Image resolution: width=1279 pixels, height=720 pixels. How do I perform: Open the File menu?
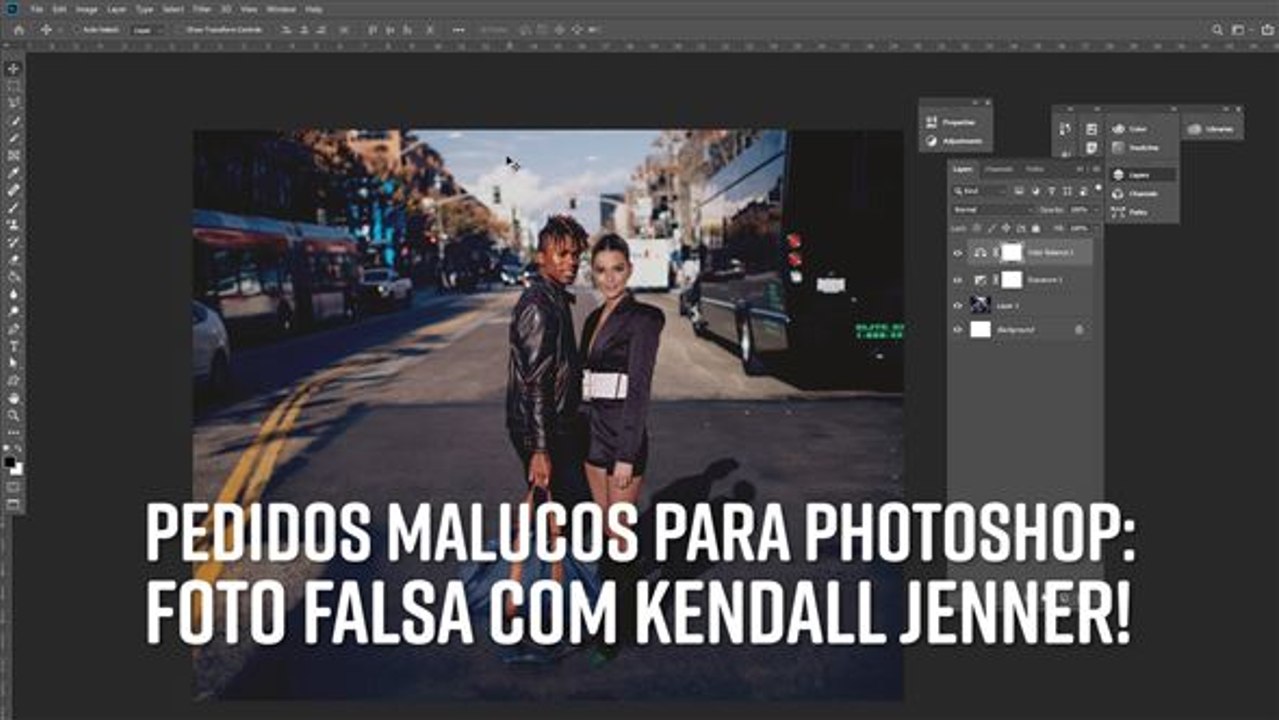pos(36,9)
